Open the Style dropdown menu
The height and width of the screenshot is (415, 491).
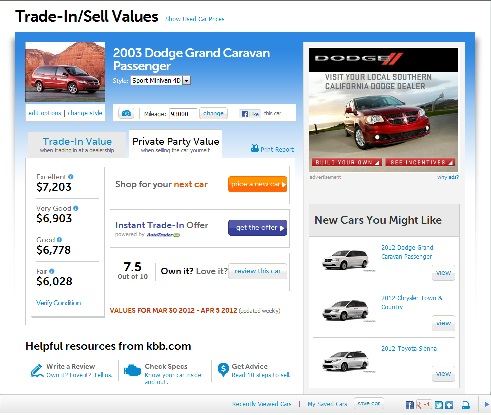click(x=187, y=80)
